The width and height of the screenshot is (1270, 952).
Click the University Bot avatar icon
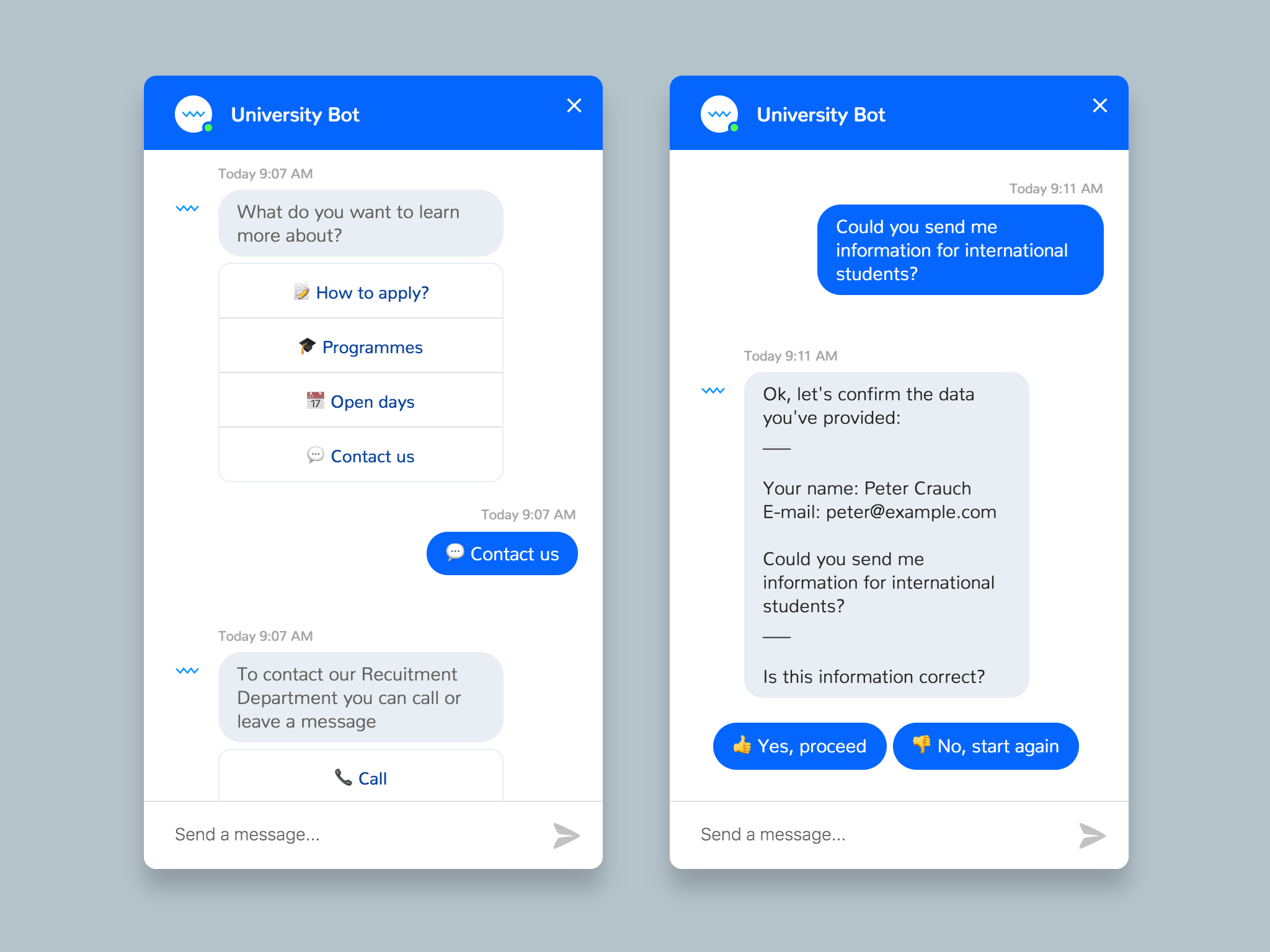coord(193,113)
